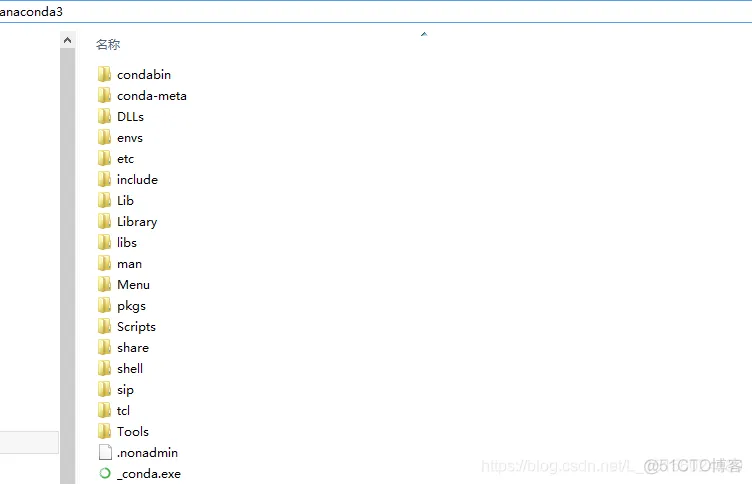Viewport: 752px width, 484px height.
Task: Click the tcl folder icon
Action: tap(104, 411)
